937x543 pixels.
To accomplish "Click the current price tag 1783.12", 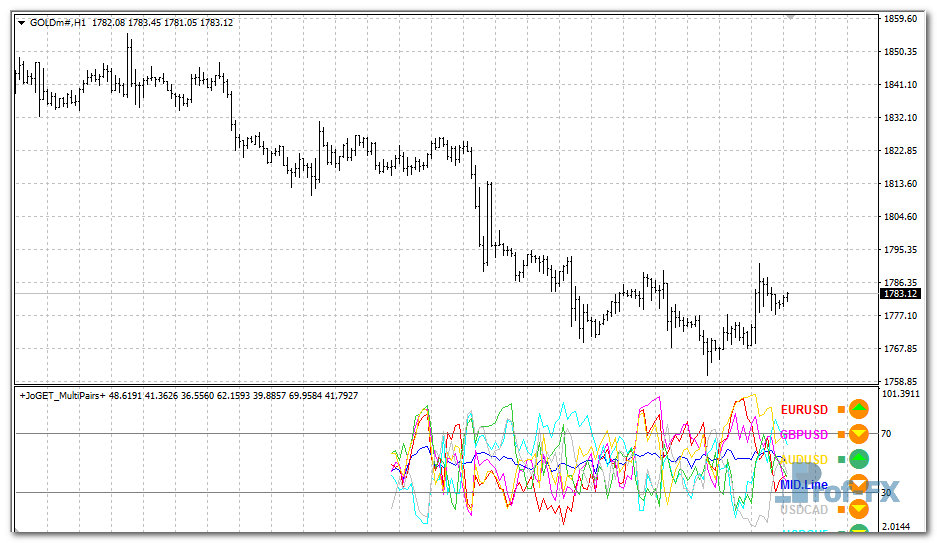I will click(899, 294).
